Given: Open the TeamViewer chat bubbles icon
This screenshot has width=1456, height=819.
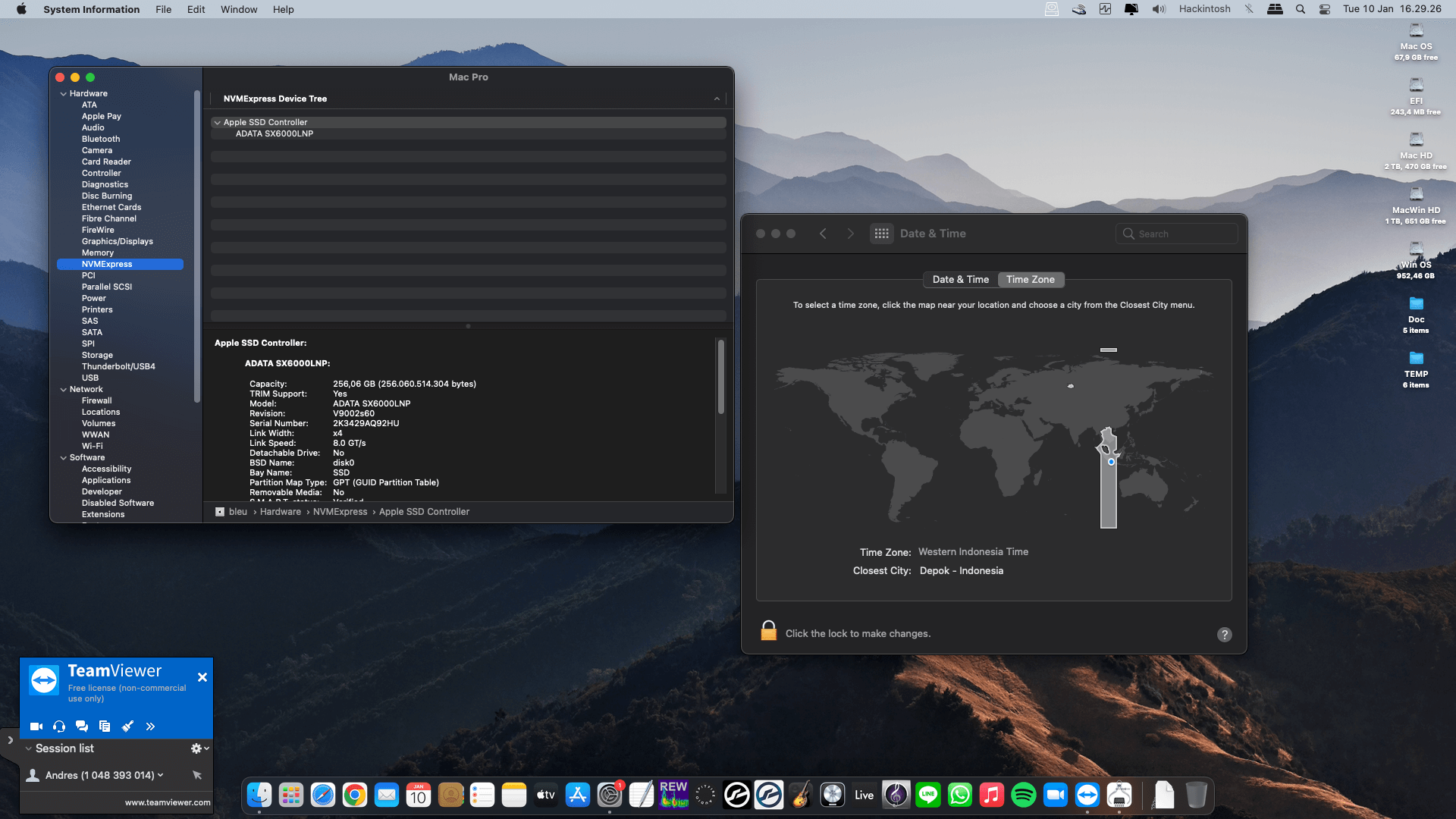Looking at the screenshot, I should point(82,726).
